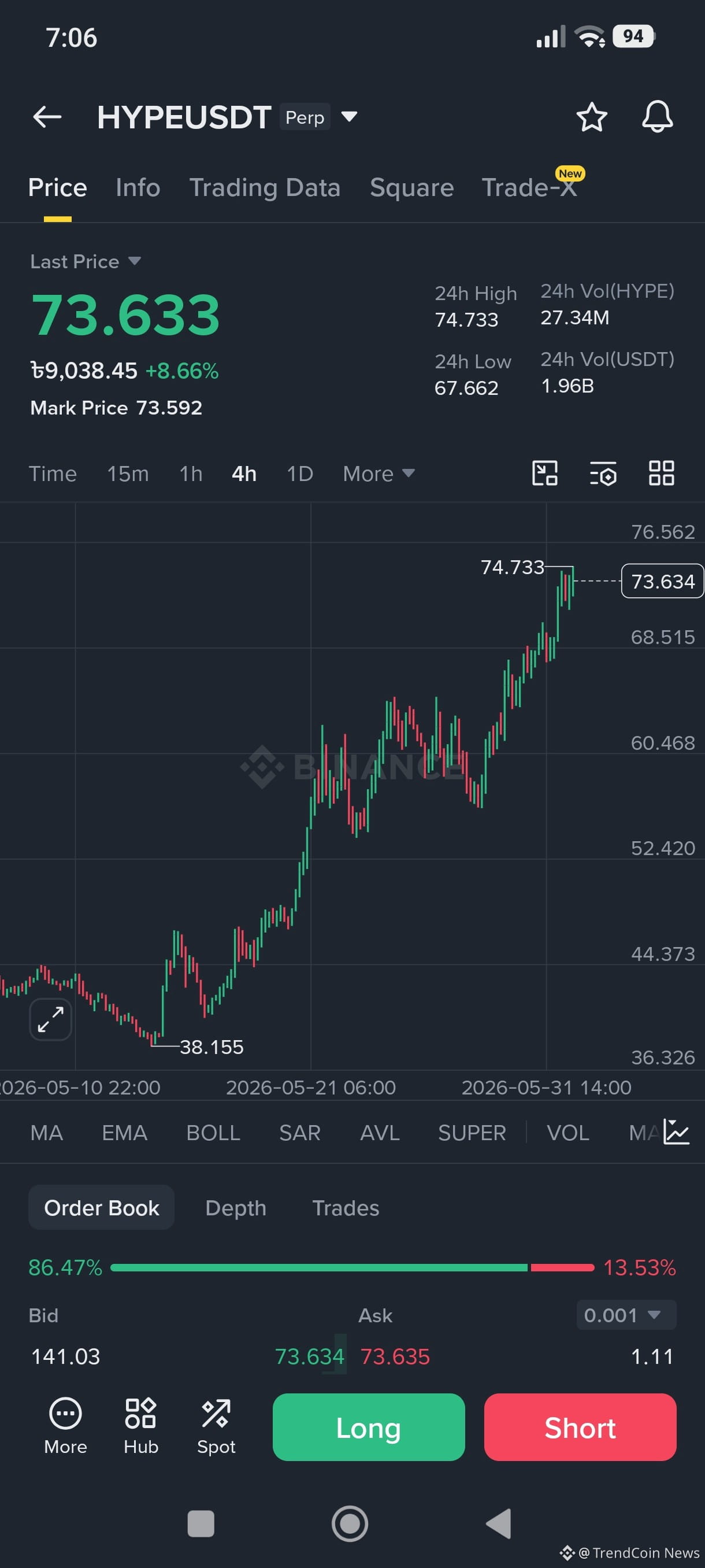Open chart drawing tools icon
Screen dimensions: 705x1568
545,474
